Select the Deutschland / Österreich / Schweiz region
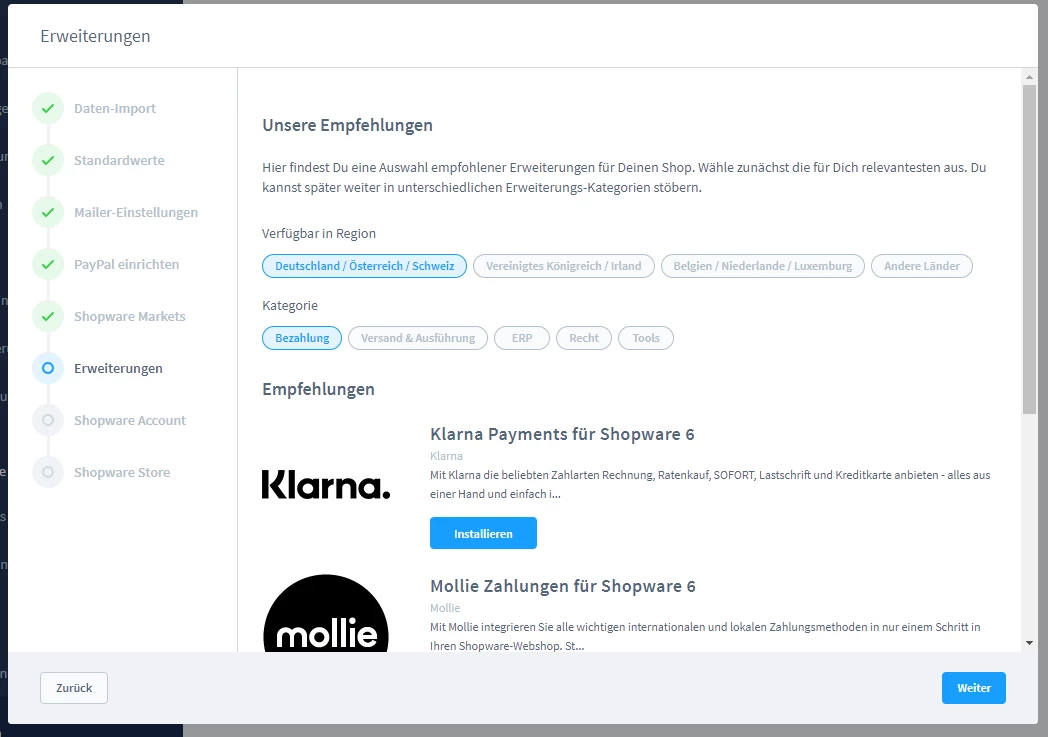This screenshot has width=1048, height=737. (x=364, y=266)
